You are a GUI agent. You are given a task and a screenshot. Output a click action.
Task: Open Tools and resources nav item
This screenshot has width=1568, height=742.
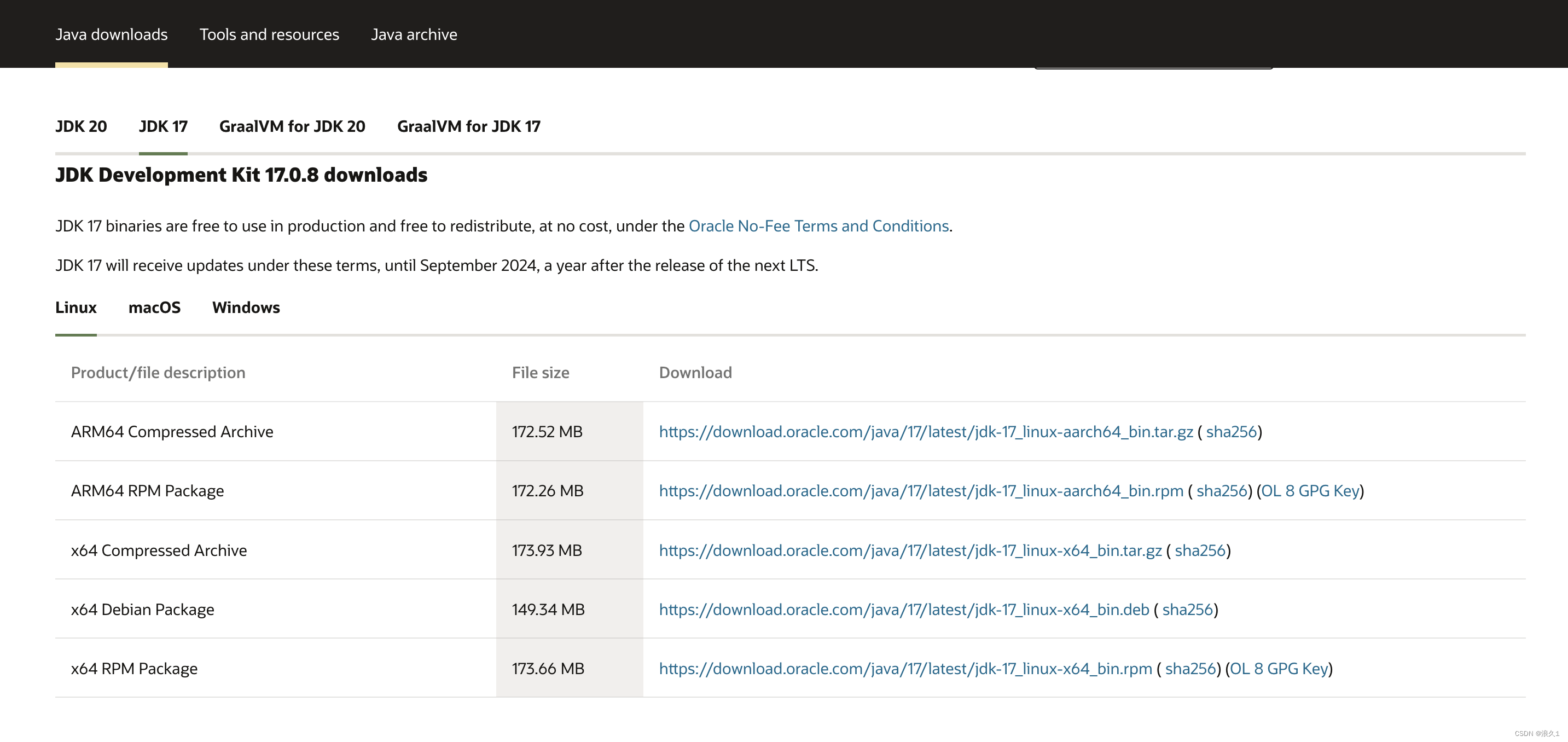[x=269, y=34]
